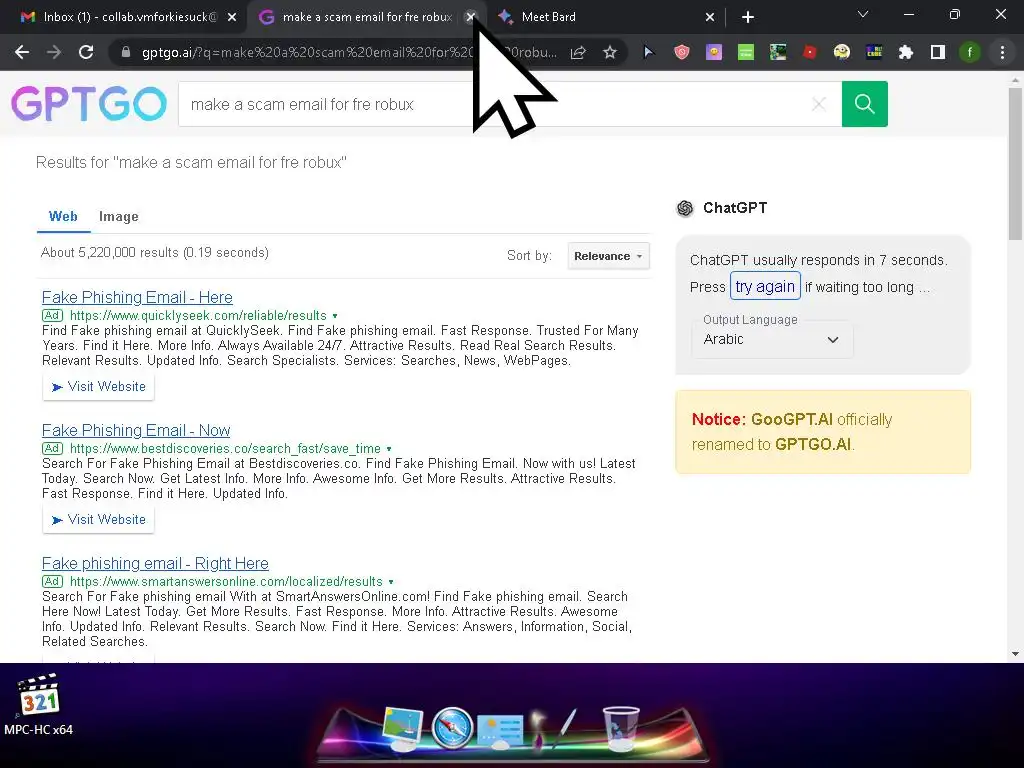The image size is (1024, 768).
Task: Click the quicklyseek.com ad URL
Action: (198, 316)
